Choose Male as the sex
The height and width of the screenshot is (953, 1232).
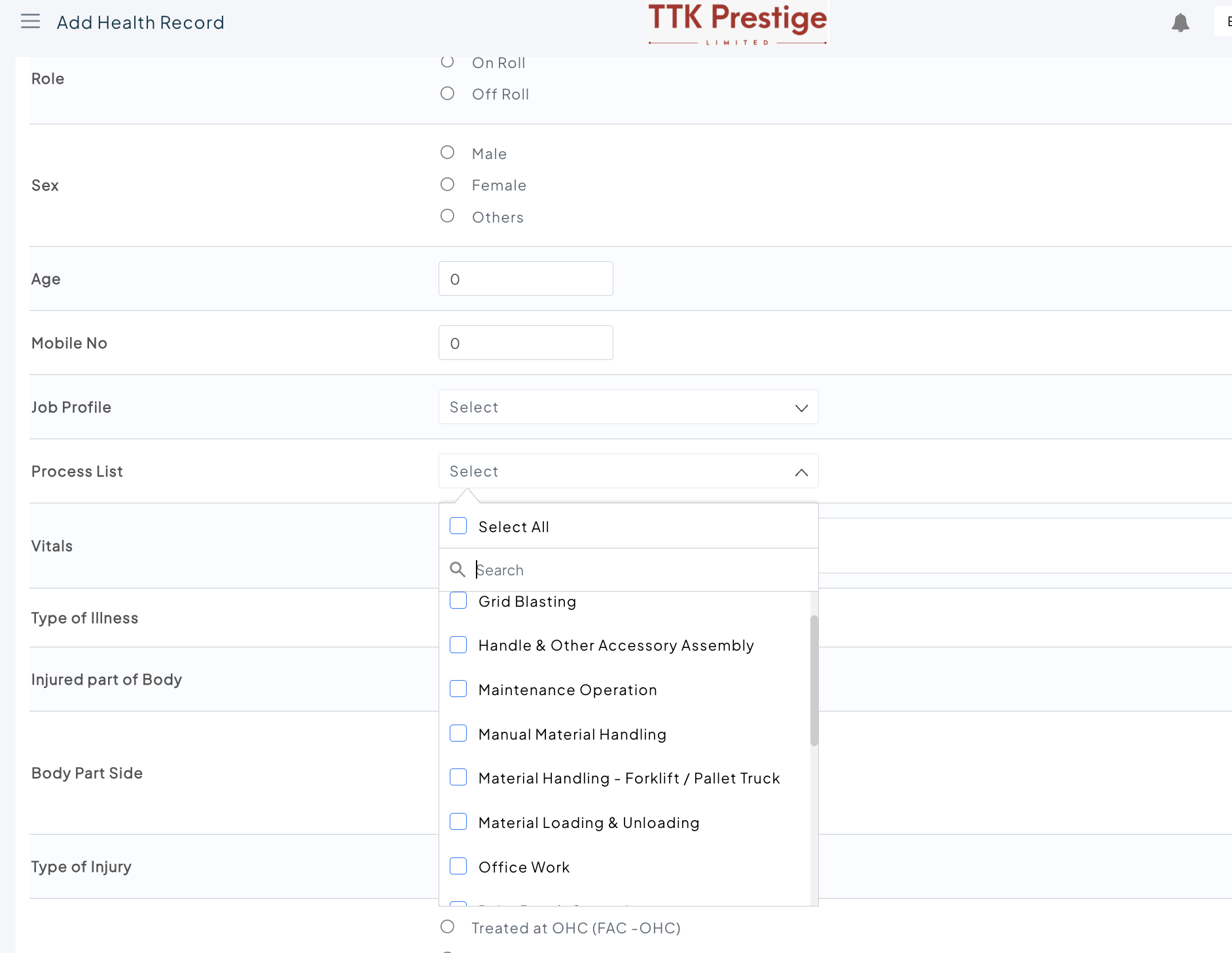[447, 153]
